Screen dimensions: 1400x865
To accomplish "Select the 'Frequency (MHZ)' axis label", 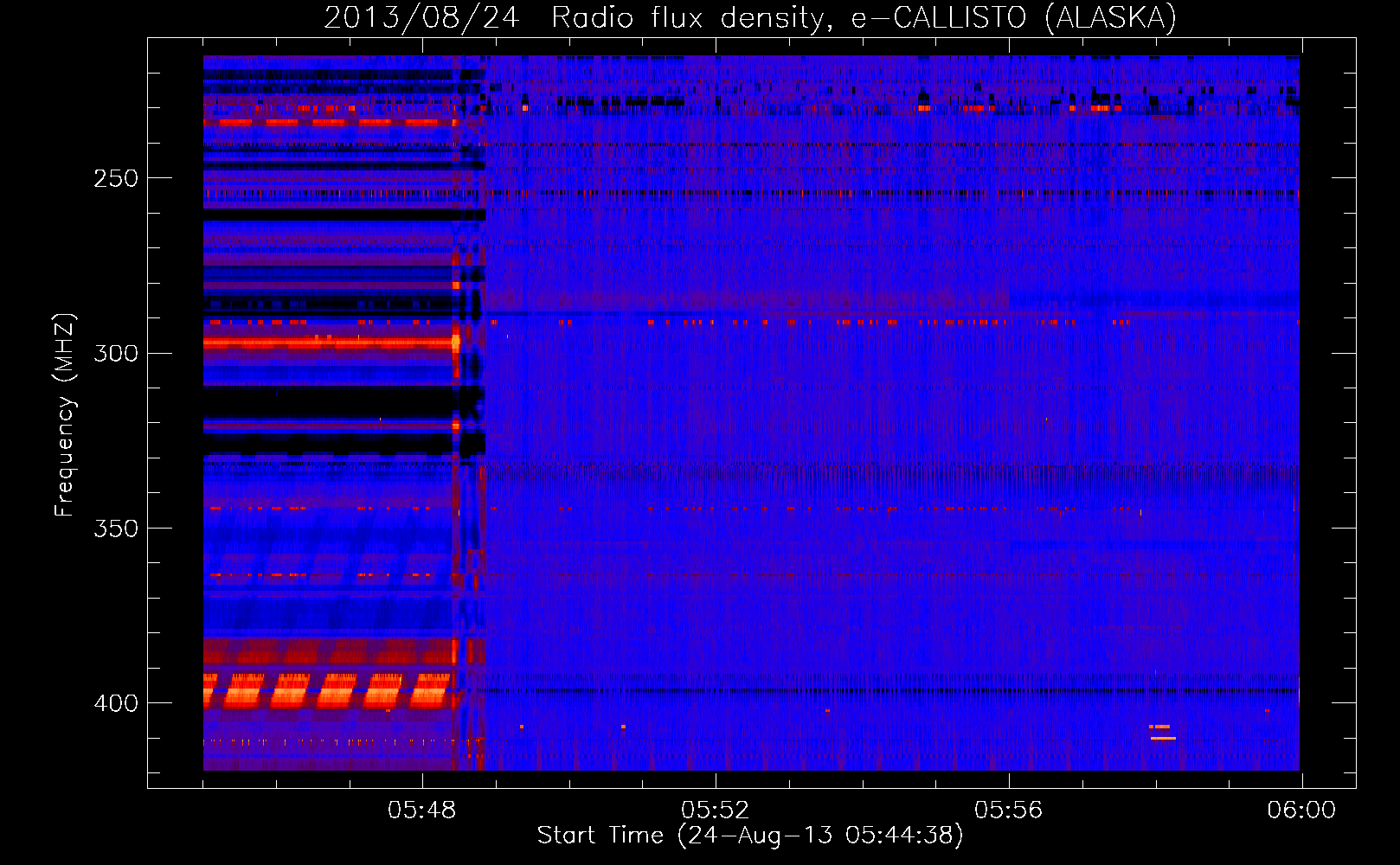I will pos(65,414).
